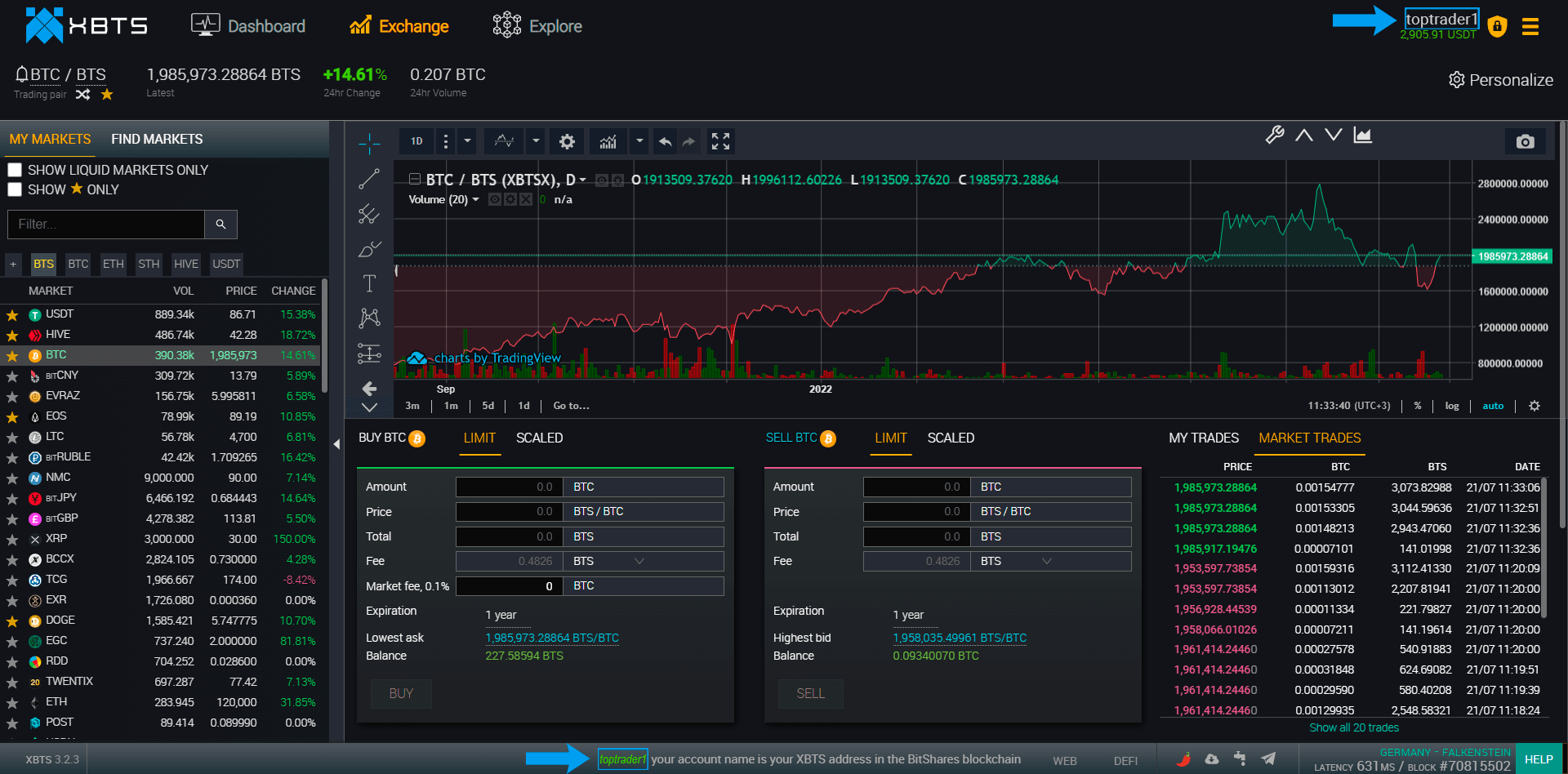Click the red chili pepper status icon
The width and height of the screenshot is (1568, 774).
(x=1183, y=759)
